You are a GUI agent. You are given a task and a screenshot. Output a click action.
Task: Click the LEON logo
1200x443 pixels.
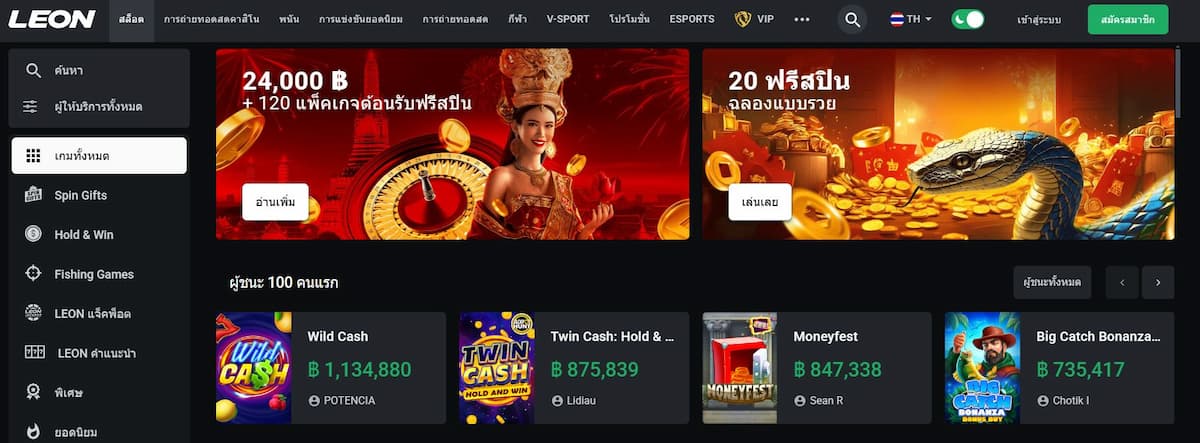[52, 19]
